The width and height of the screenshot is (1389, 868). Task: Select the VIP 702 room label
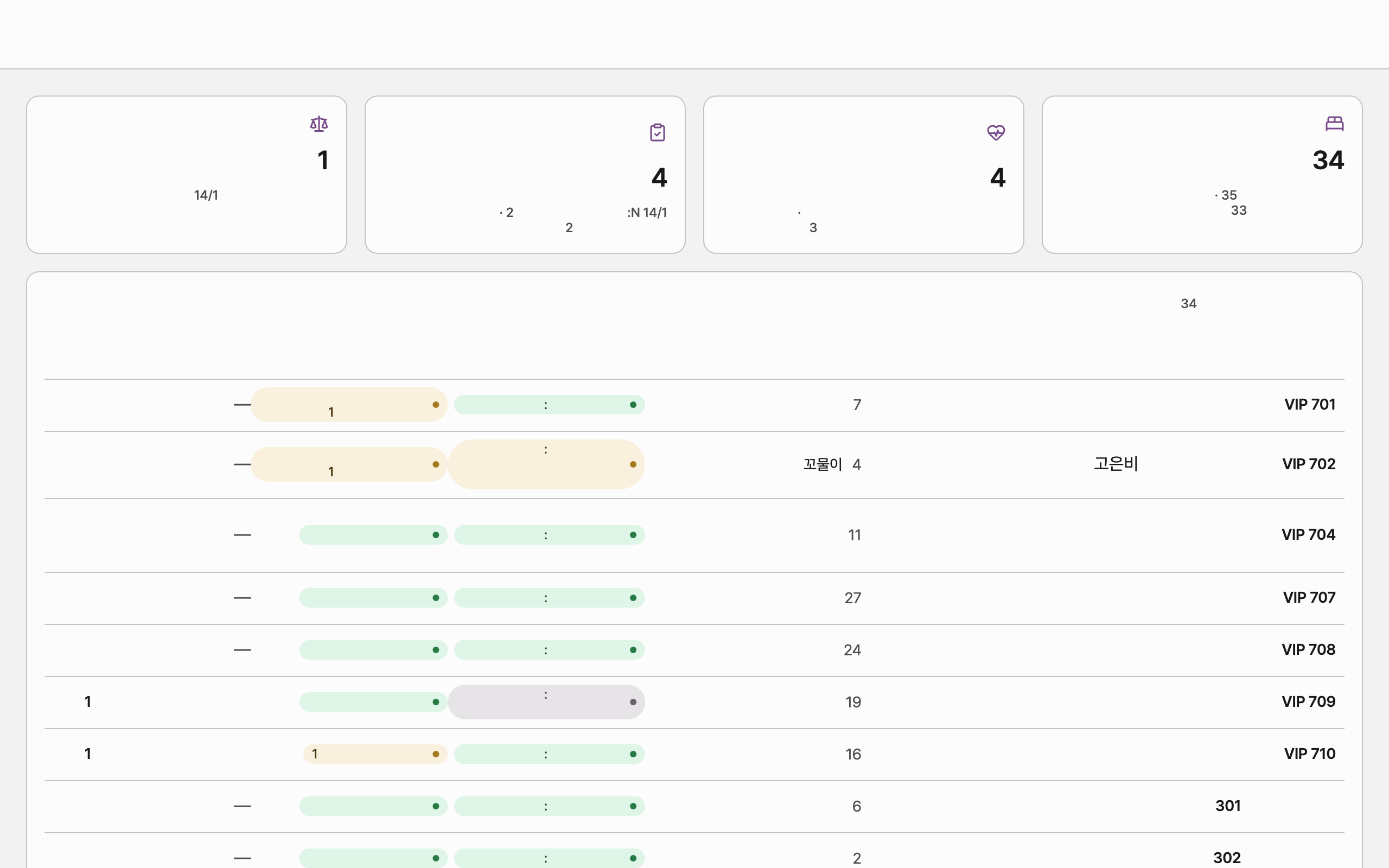click(x=1309, y=464)
